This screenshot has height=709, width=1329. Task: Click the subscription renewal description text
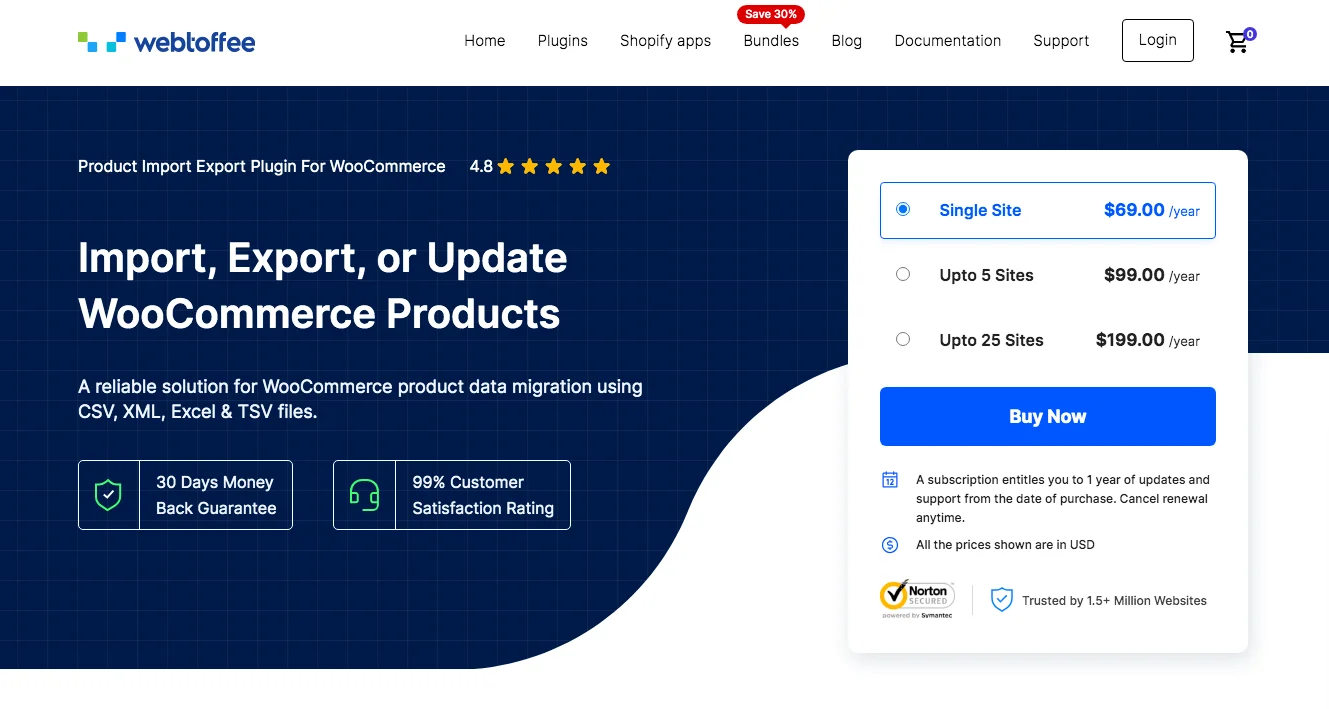coord(1063,499)
